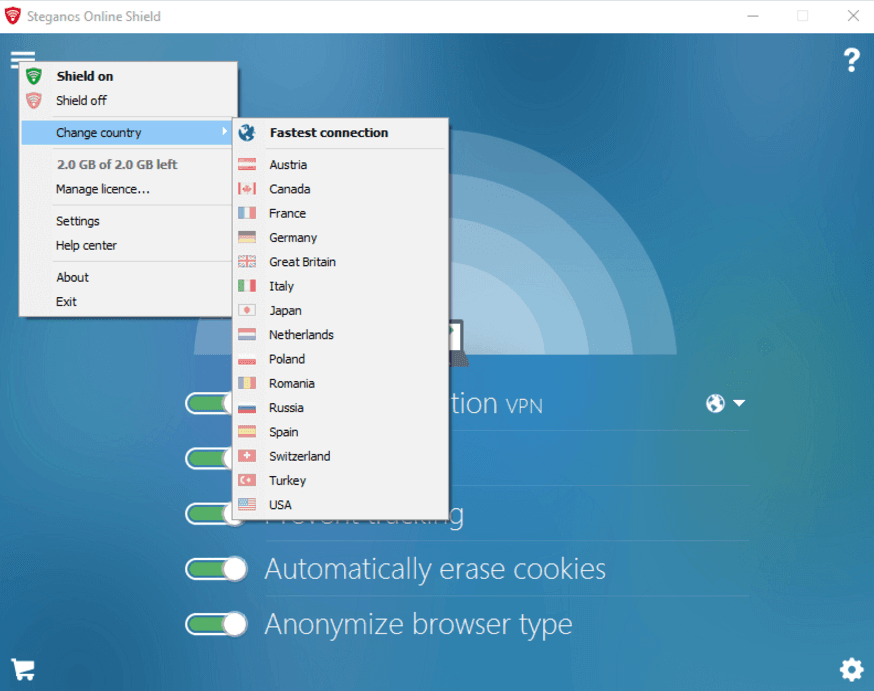Click the Germany flag icon
Screen dimensions: 874x691
click(247, 237)
